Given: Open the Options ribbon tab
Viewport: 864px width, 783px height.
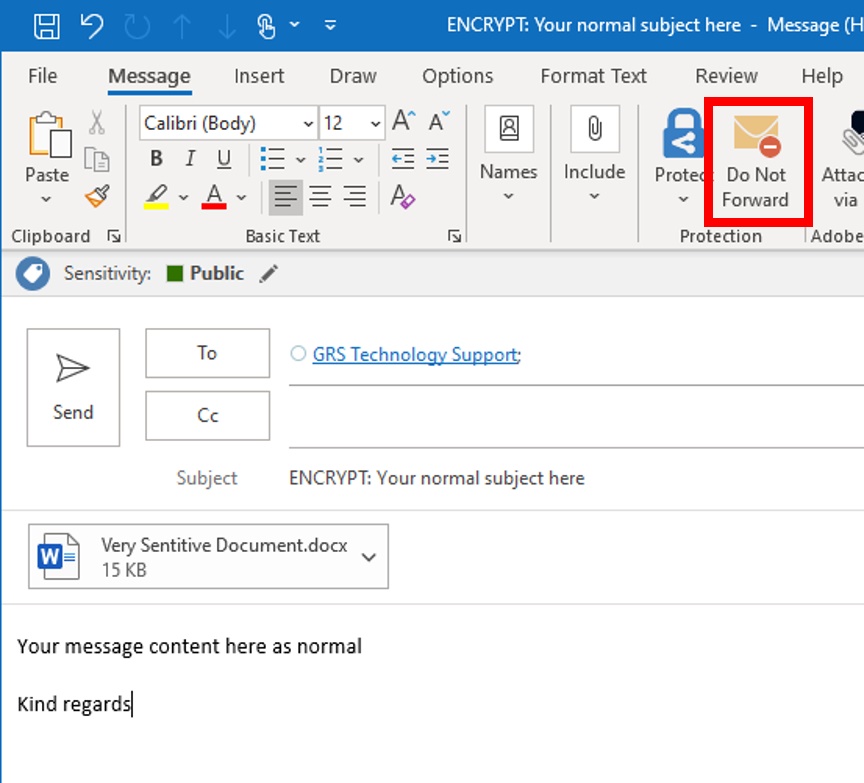Looking at the screenshot, I should point(457,76).
